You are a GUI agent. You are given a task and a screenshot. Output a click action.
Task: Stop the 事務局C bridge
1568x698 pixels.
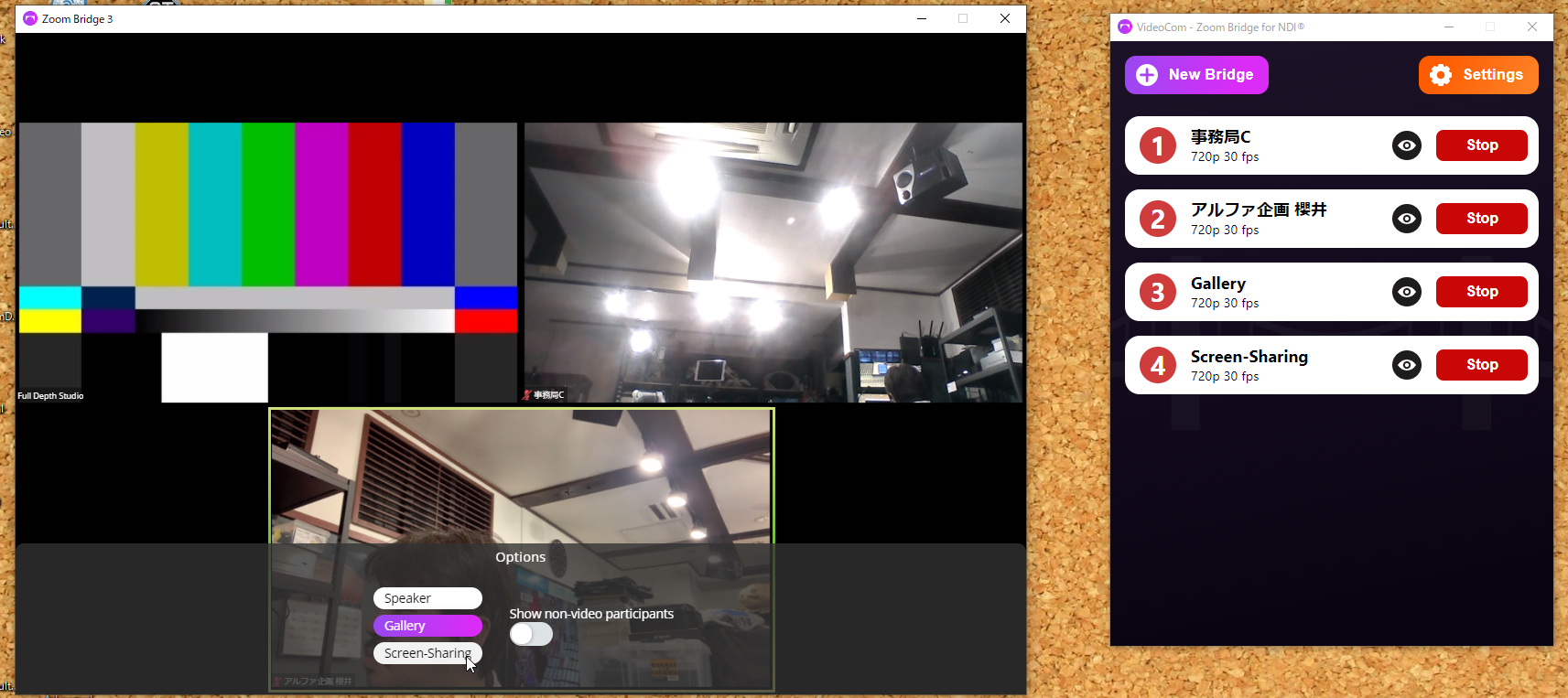(x=1482, y=145)
